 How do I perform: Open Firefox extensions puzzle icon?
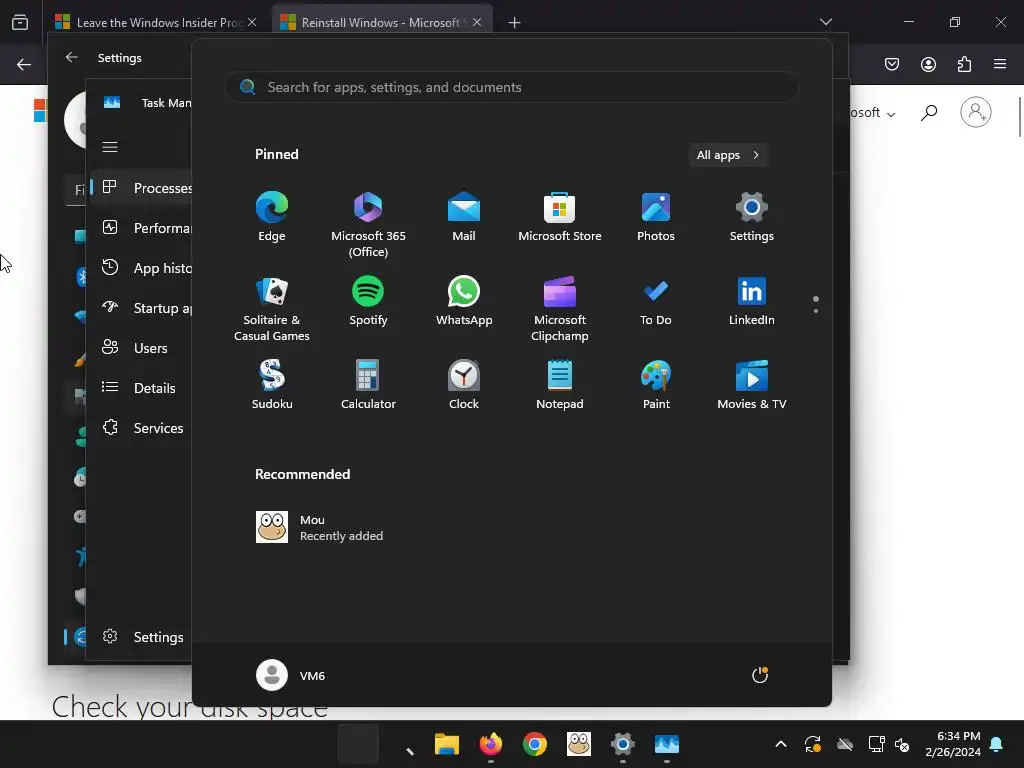point(964,64)
